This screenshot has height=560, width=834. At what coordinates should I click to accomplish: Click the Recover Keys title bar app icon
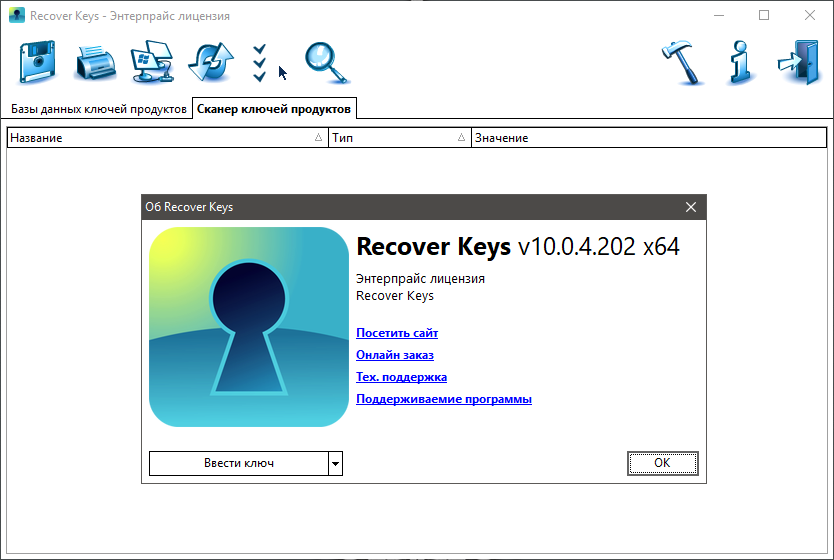click(x=17, y=15)
